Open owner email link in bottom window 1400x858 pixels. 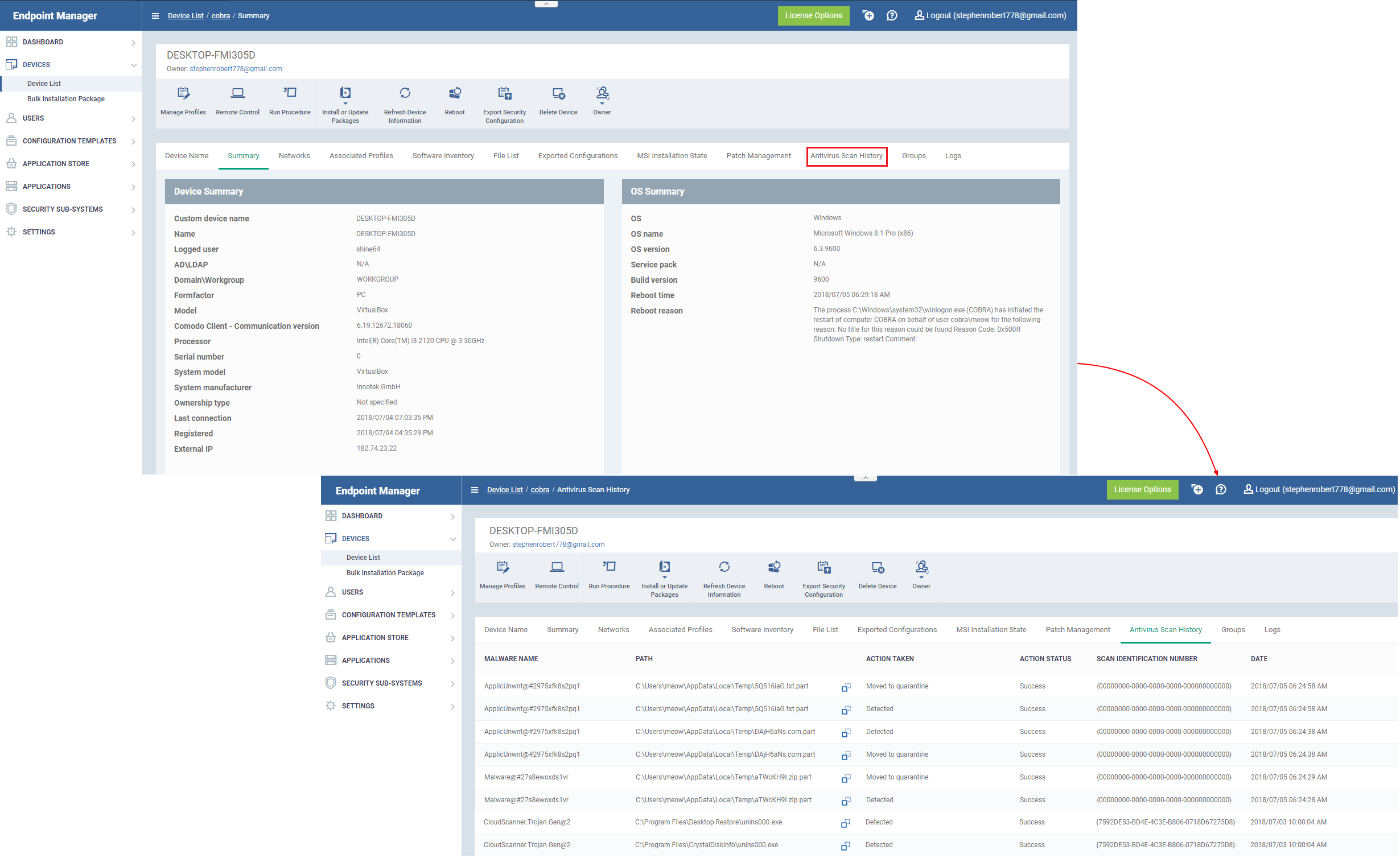pyautogui.click(x=558, y=544)
